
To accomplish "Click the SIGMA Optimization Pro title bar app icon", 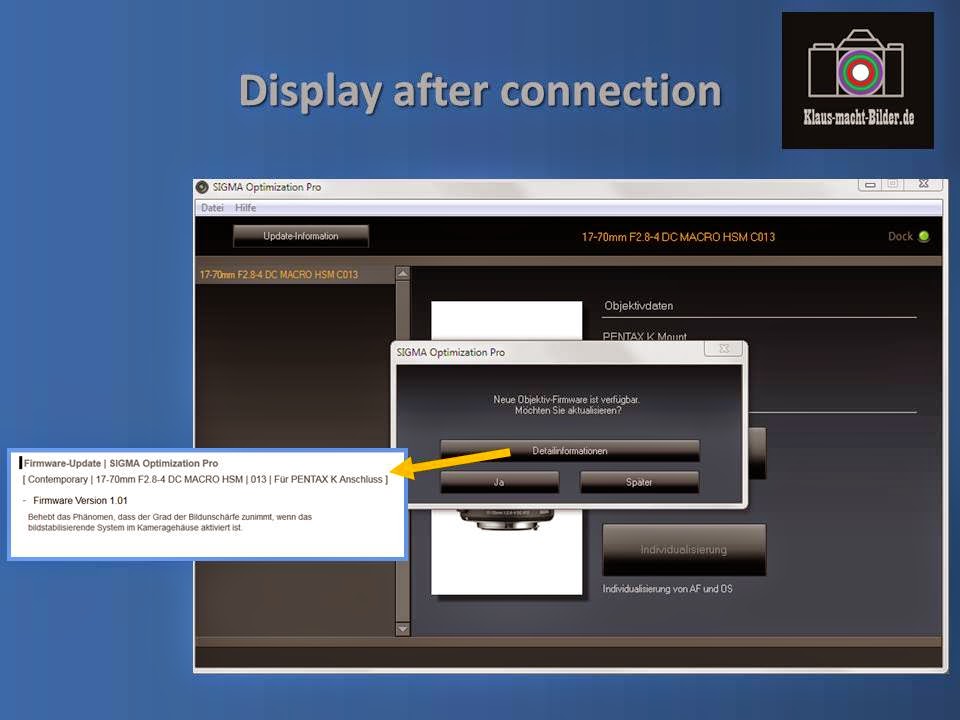I will coord(202,187).
